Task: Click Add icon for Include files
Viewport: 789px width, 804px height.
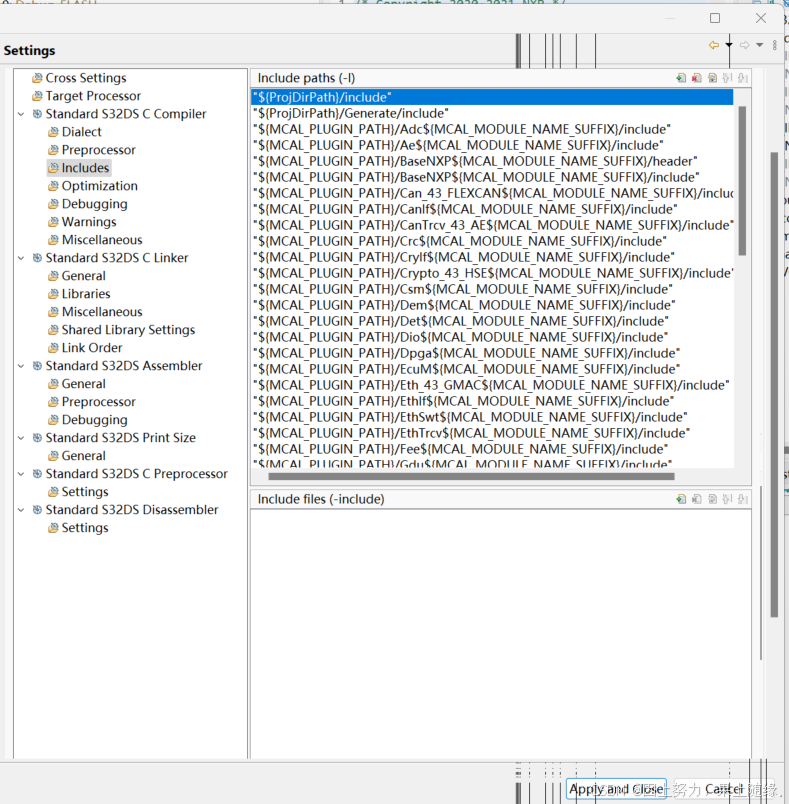Action: pos(681,499)
